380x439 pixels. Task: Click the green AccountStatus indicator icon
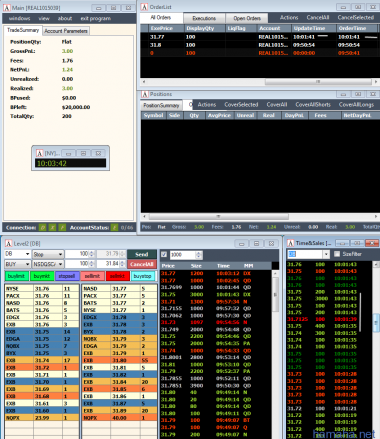click(114, 228)
